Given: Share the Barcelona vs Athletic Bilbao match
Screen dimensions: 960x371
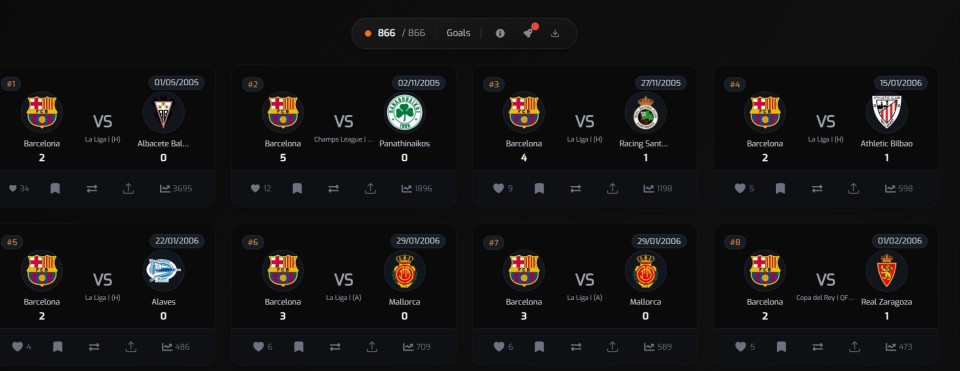Looking at the screenshot, I should 853,189.
